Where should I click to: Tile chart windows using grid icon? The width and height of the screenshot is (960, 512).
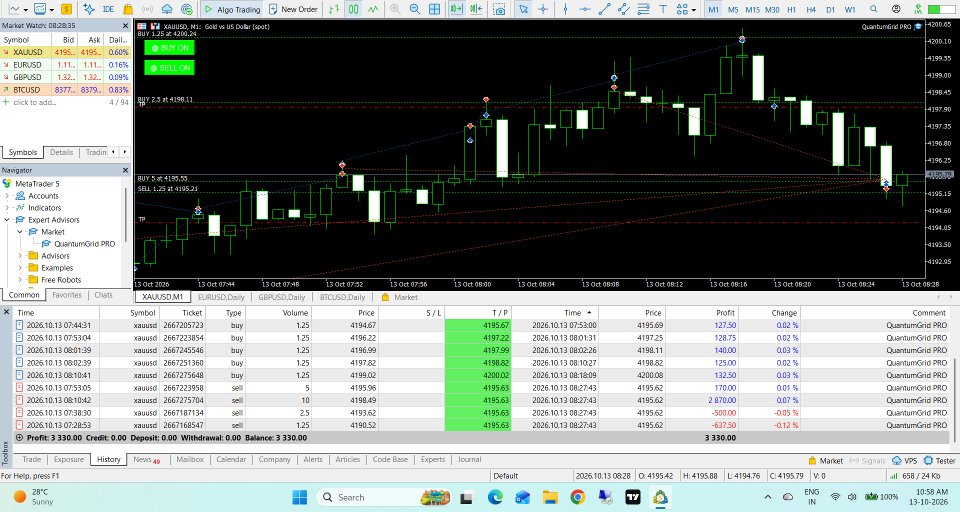point(434,9)
